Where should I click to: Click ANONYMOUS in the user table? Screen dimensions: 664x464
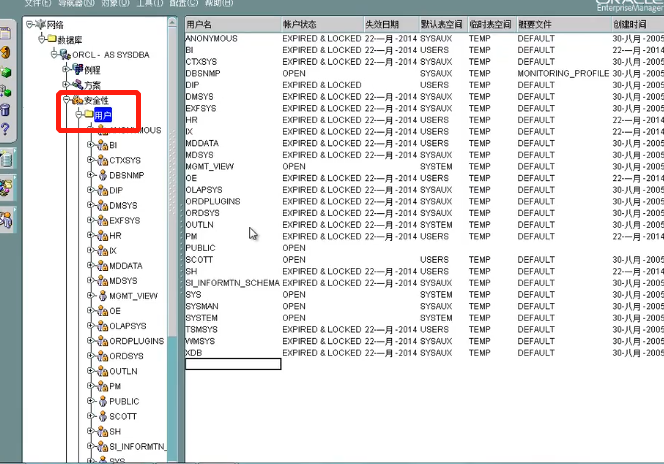[x=211, y=39]
